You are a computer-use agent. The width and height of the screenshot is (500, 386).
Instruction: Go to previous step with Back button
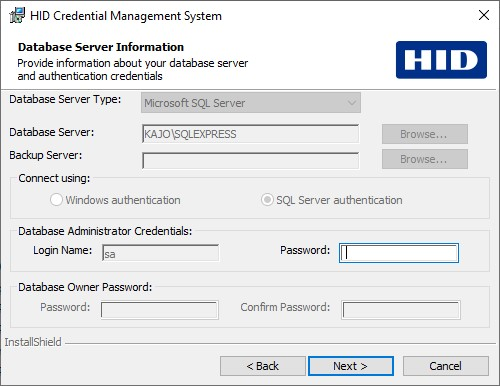[263, 366]
